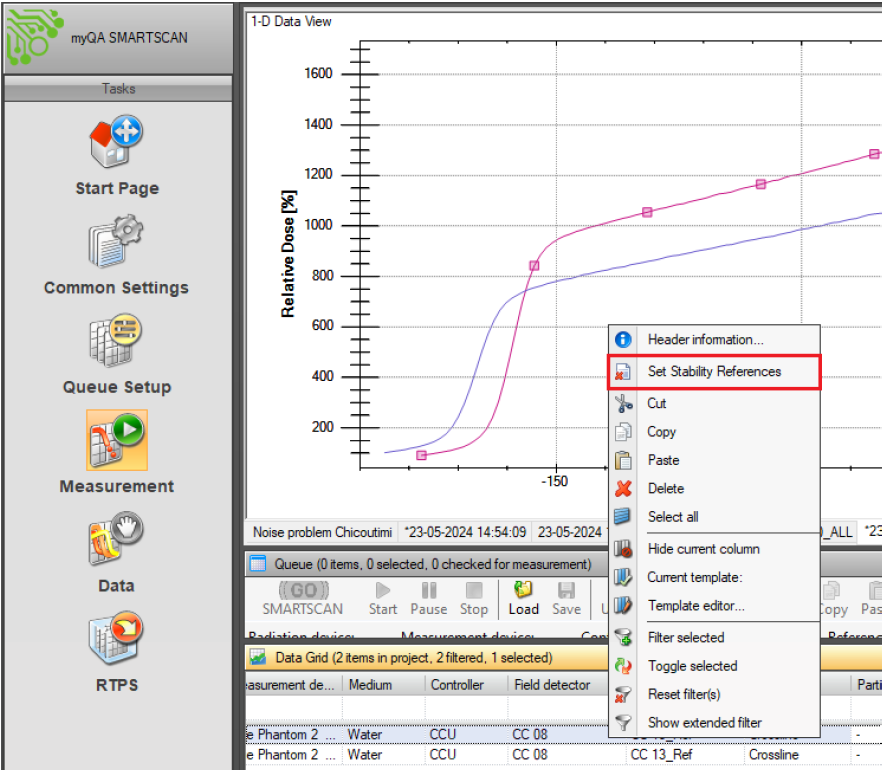This screenshot has width=883, height=770.
Task: Pause the measurement queue
Action: coord(429,598)
